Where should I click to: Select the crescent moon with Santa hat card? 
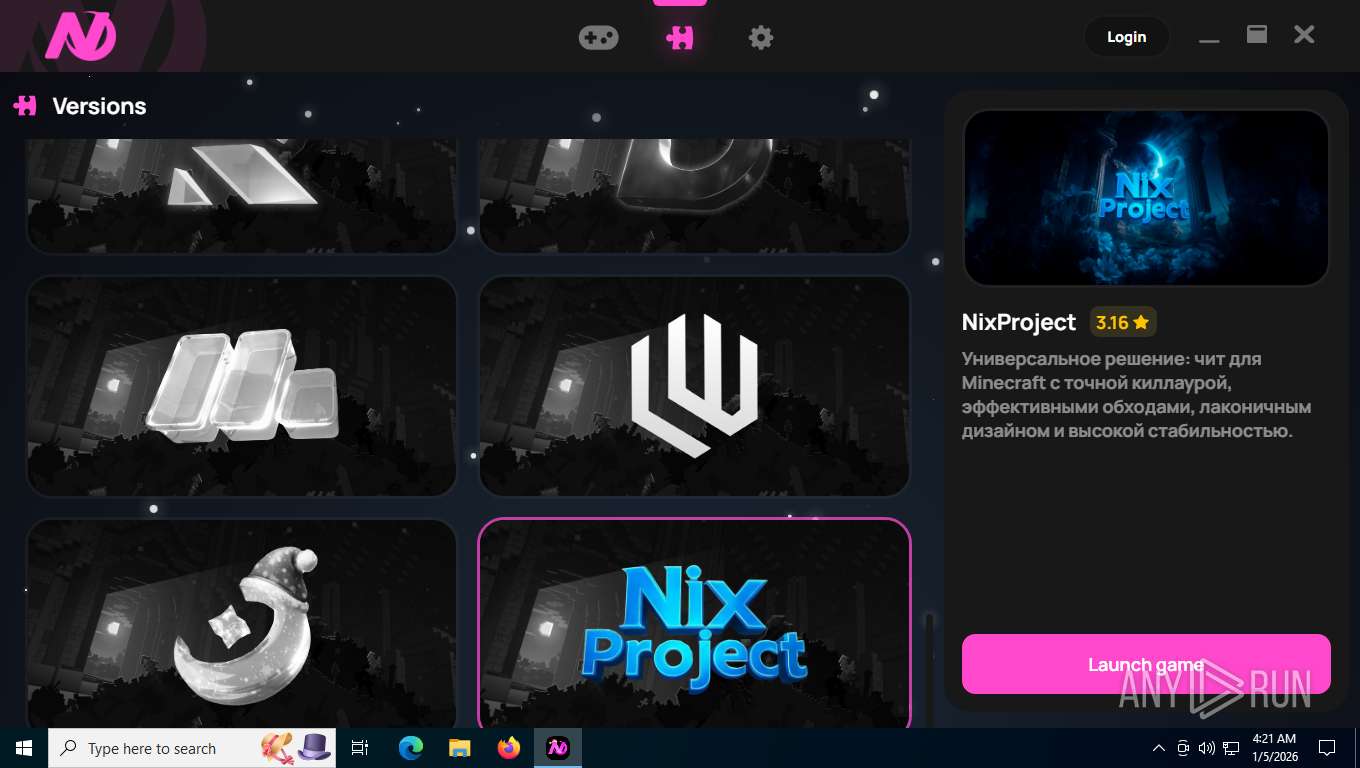tap(241, 625)
